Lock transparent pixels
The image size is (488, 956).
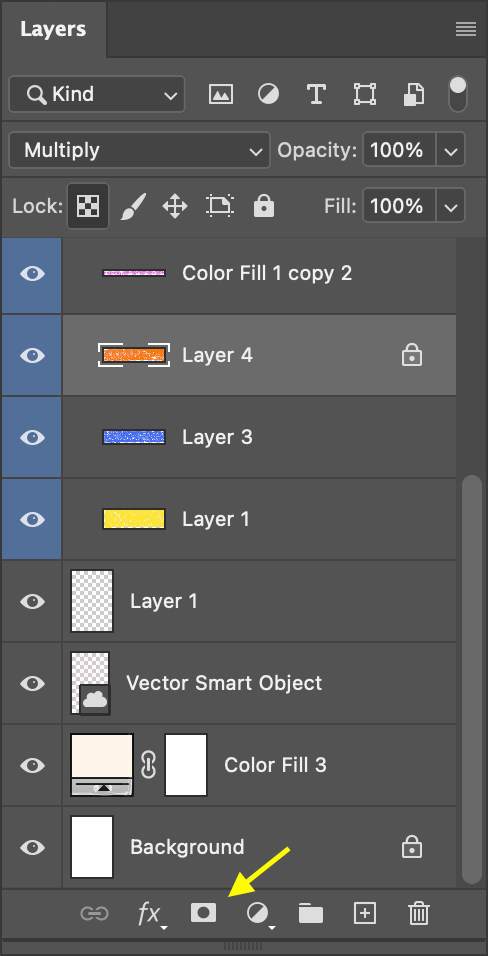click(x=88, y=206)
